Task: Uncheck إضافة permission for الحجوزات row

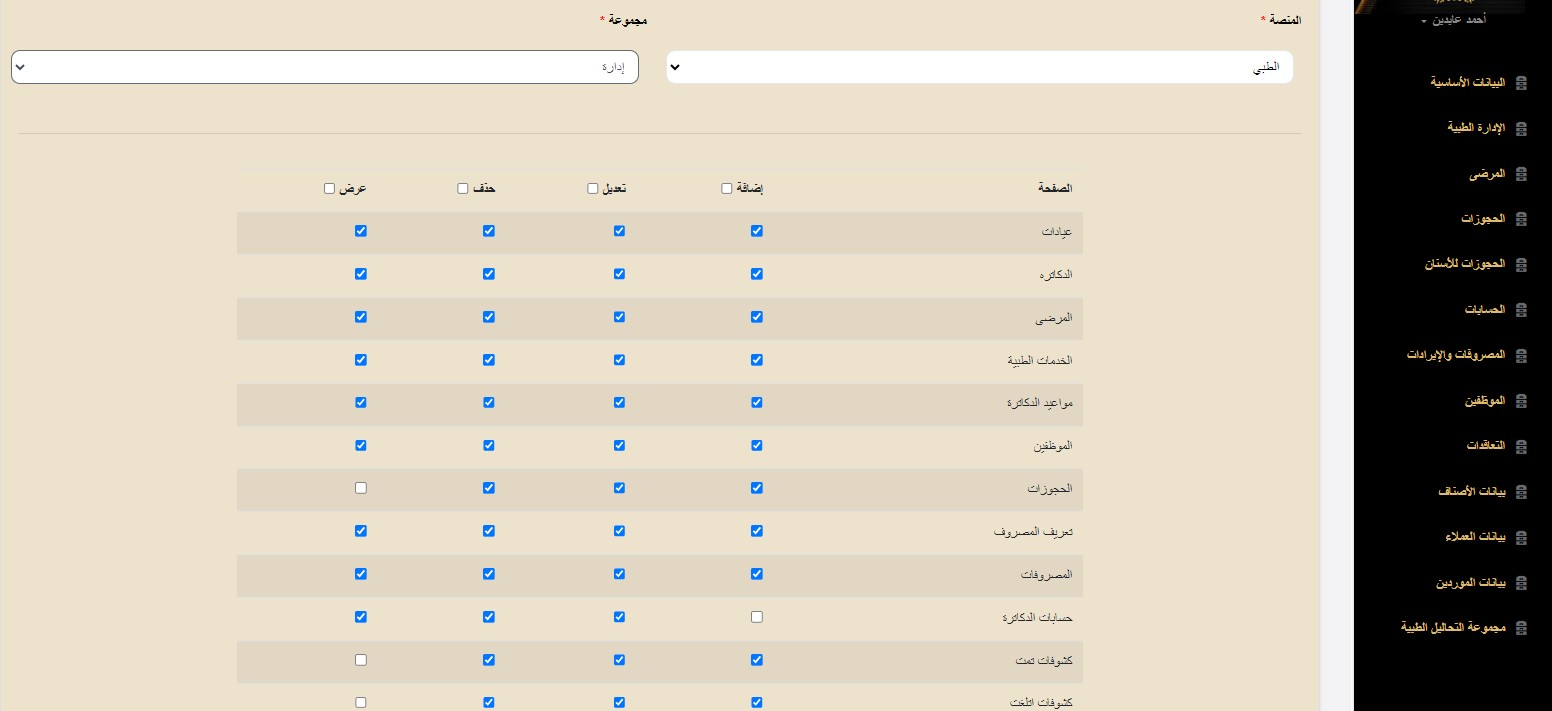Action: [757, 488]
